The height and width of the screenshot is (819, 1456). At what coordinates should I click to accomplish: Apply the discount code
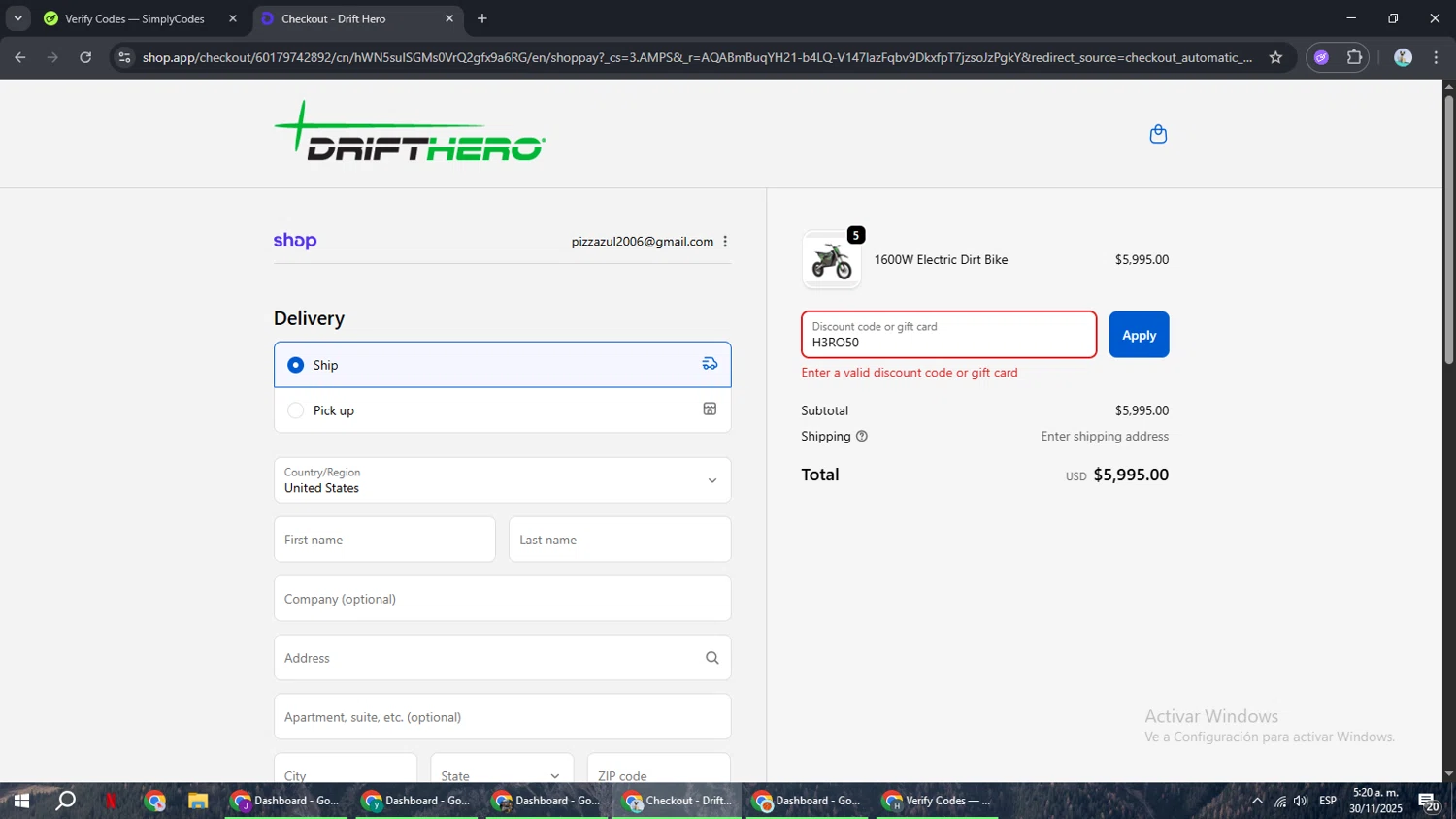tap(1139, 335)
